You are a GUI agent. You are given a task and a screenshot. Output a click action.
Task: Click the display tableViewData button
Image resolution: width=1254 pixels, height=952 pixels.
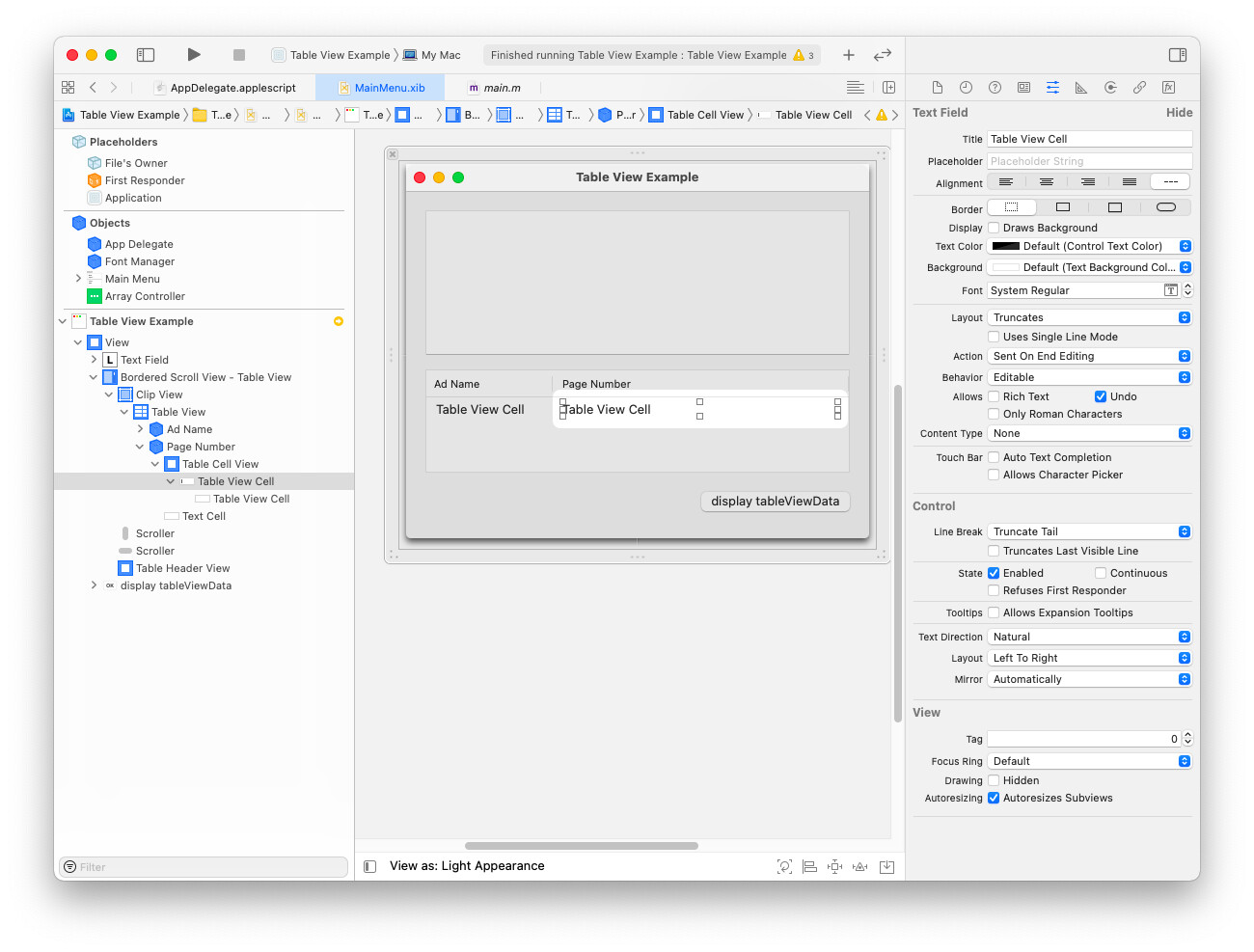point(775,501)
